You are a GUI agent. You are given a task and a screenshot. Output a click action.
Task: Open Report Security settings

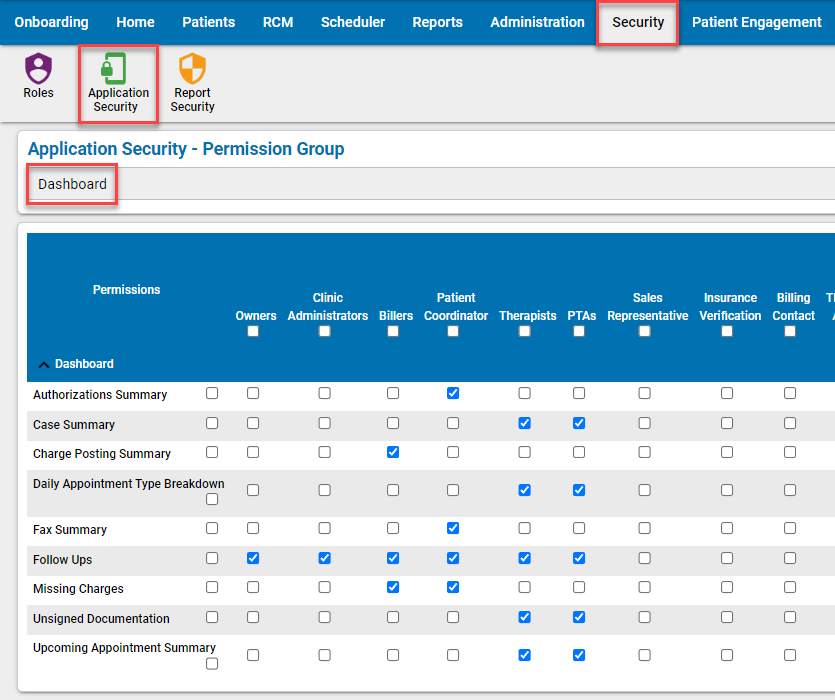(x=191, y=80)
